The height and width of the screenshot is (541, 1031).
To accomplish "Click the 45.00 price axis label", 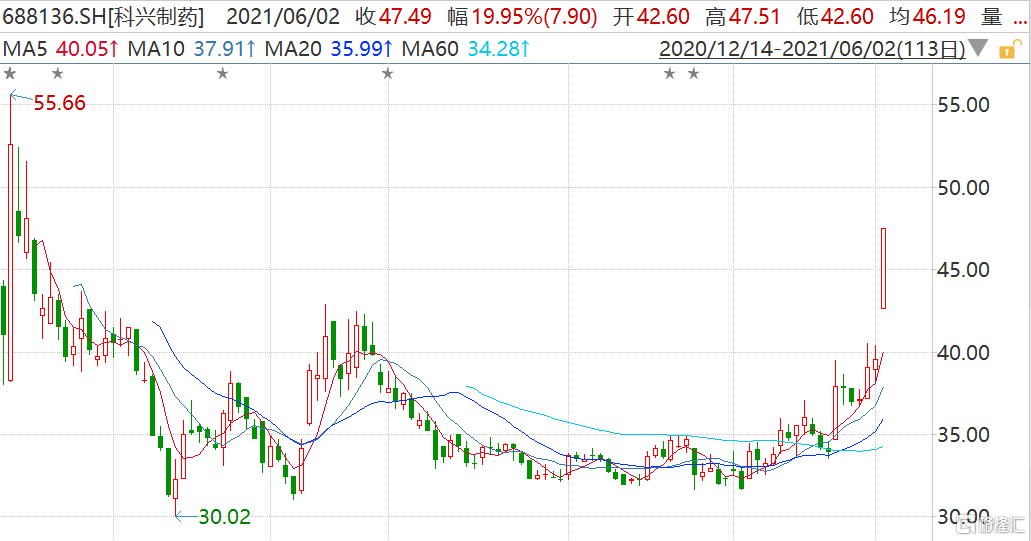I will pyautogui.click(x=963, y=270).
